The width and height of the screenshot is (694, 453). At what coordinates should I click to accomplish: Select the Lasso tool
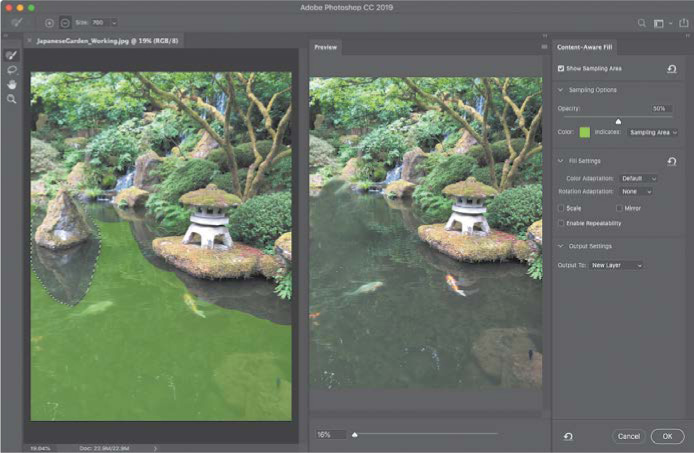pyautogui.click(x=11, y=70)
